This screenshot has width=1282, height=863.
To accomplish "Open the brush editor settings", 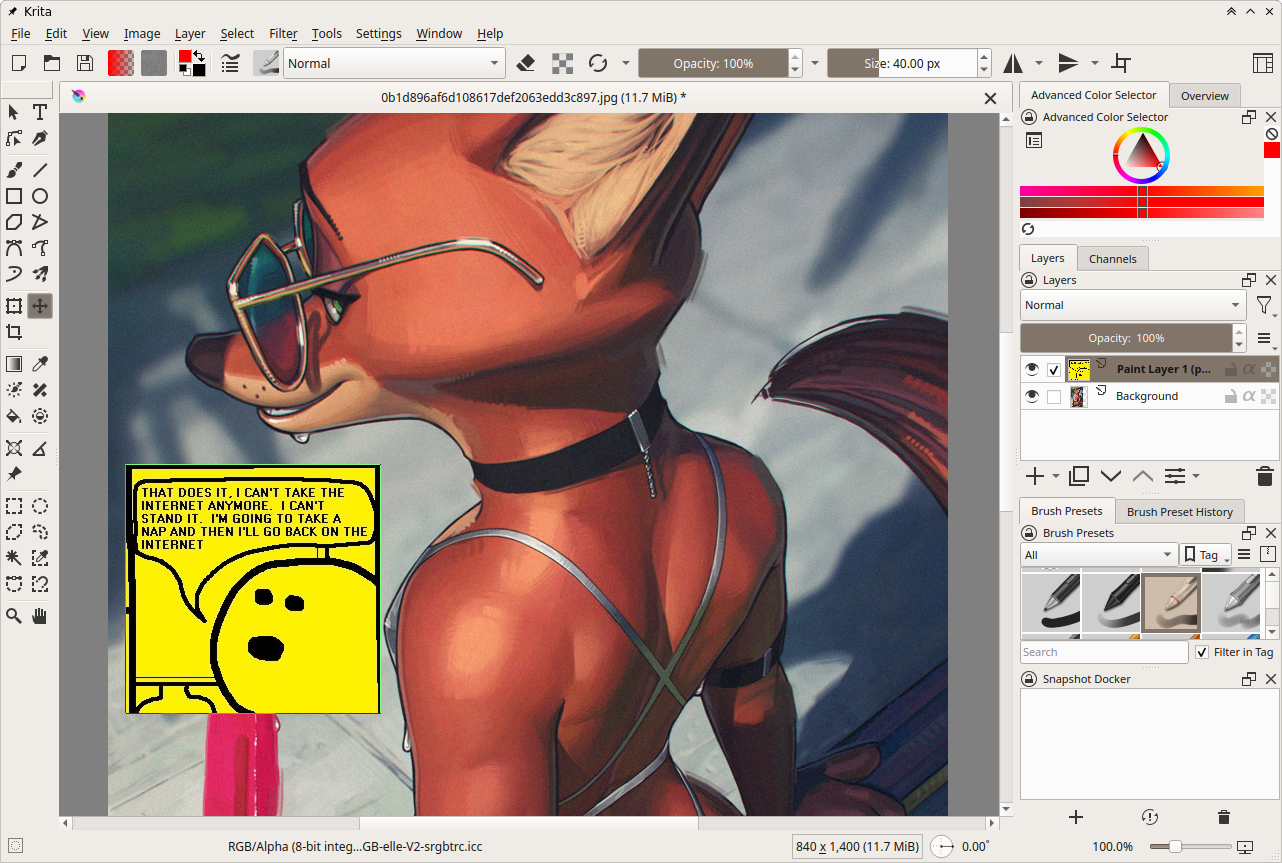I will tap(231, 63).
